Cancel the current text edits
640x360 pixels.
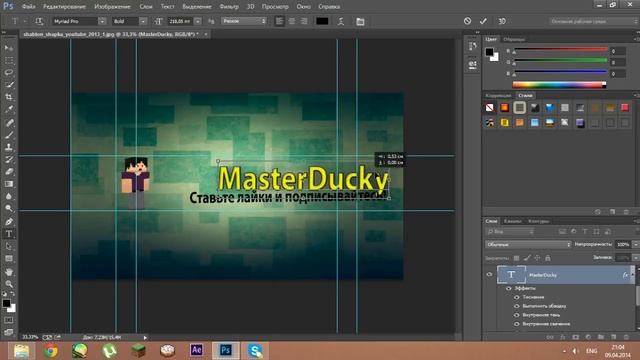467,21
